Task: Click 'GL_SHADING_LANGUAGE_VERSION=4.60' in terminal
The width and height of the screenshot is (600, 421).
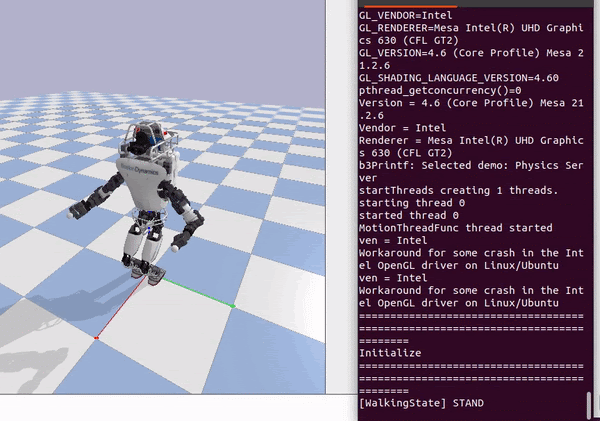Action: (458, 78)
